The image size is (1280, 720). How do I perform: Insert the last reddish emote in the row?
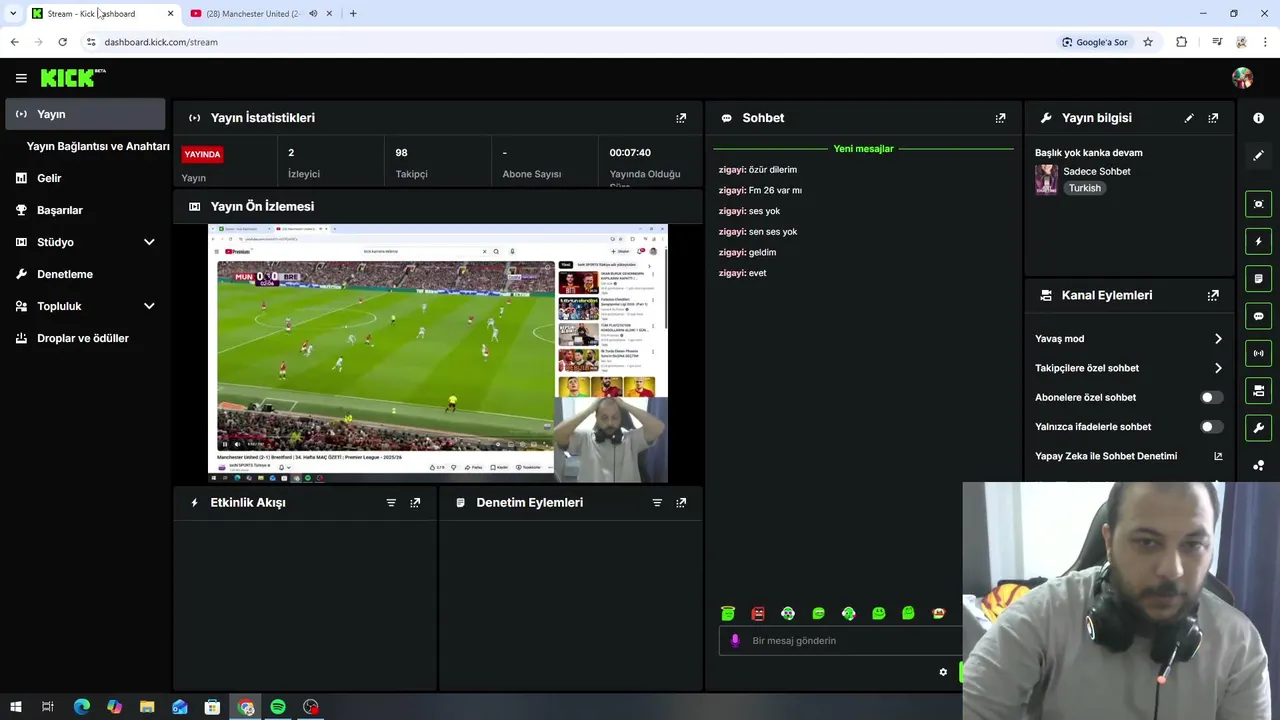(x=938, y=613)
